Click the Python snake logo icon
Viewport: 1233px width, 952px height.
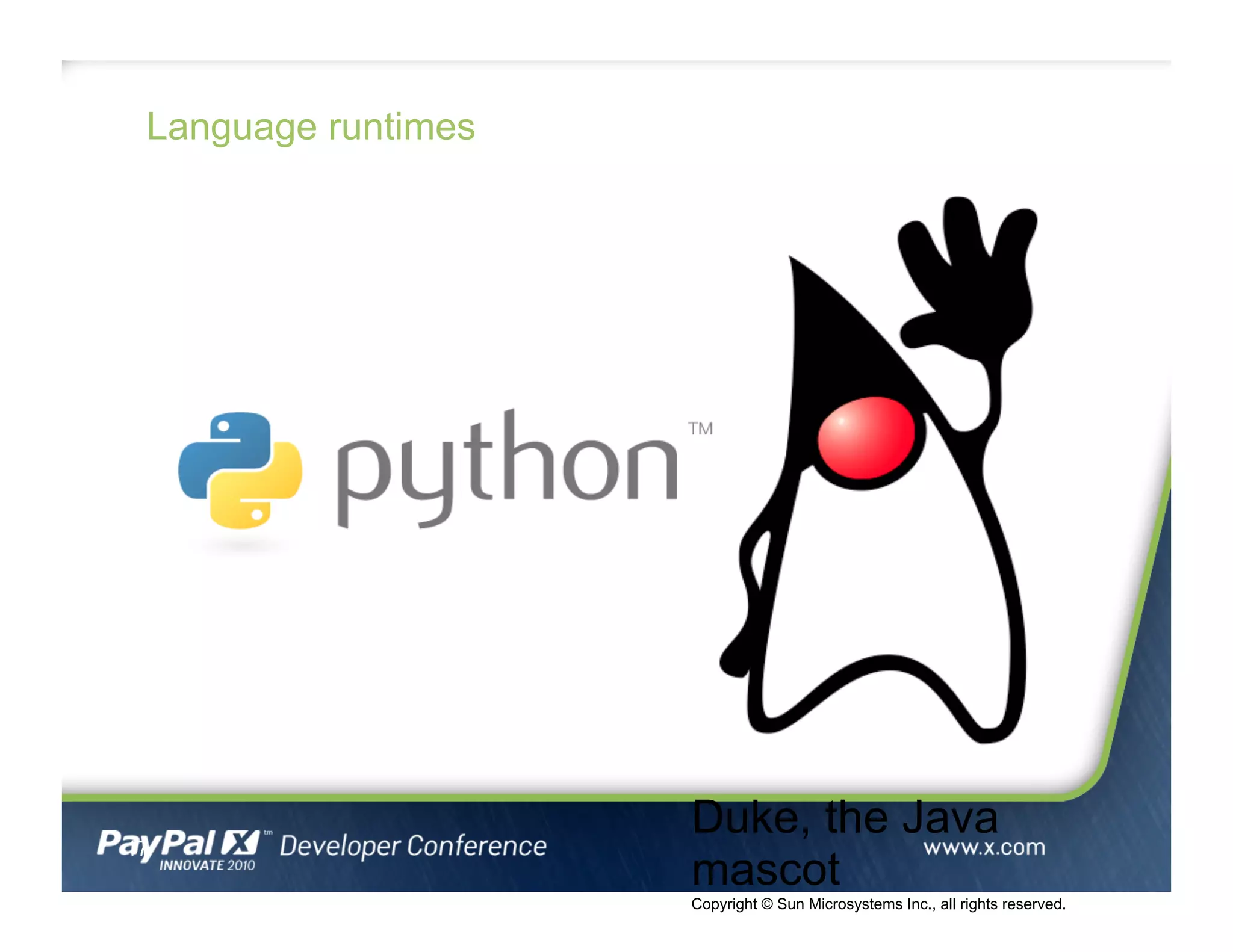click(x=240, y=471)
